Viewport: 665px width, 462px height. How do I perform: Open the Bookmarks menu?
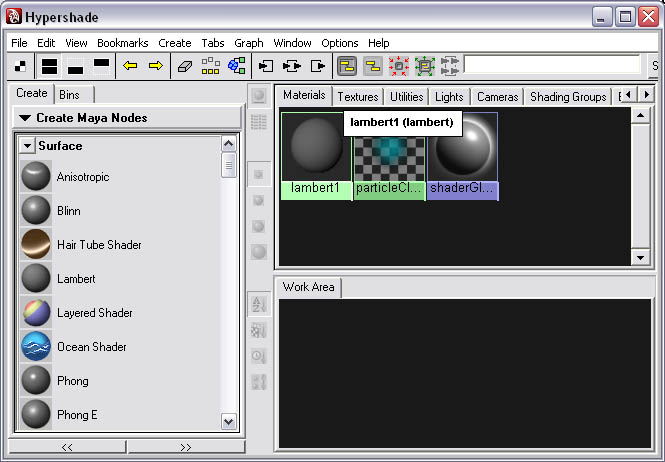(123, 43)
